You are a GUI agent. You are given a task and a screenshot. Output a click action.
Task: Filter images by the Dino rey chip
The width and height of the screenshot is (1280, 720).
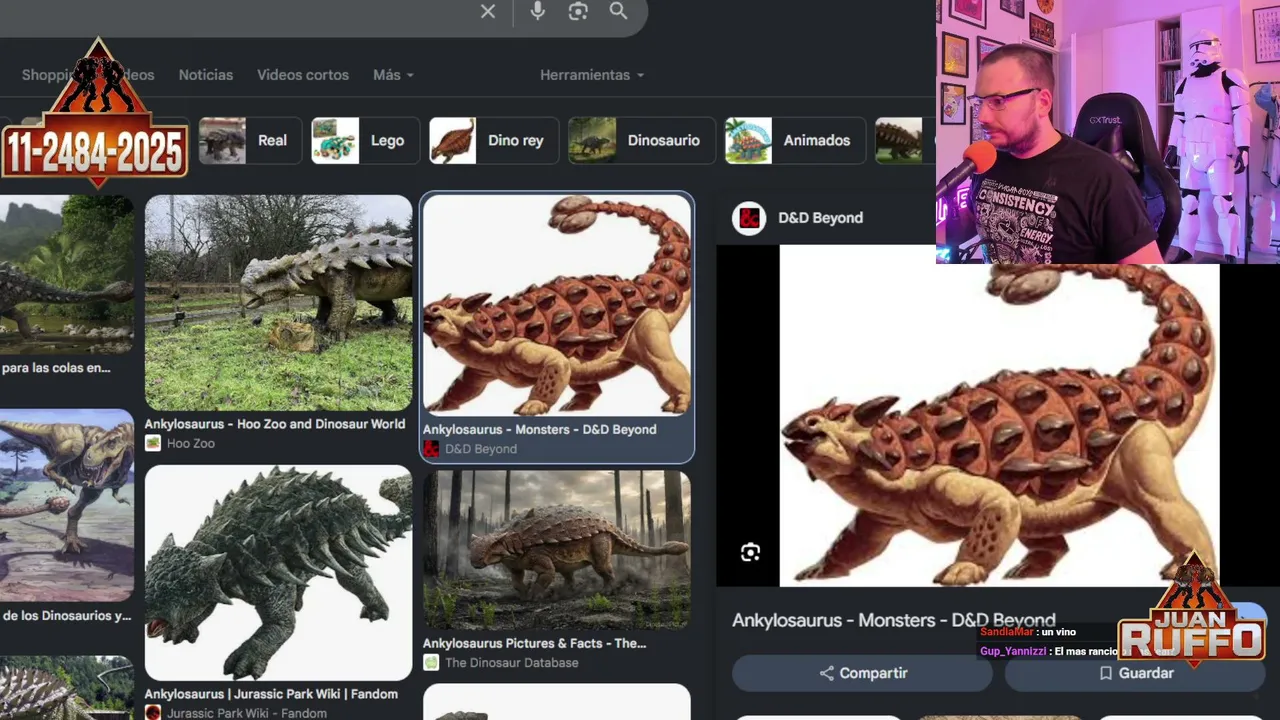494,141
